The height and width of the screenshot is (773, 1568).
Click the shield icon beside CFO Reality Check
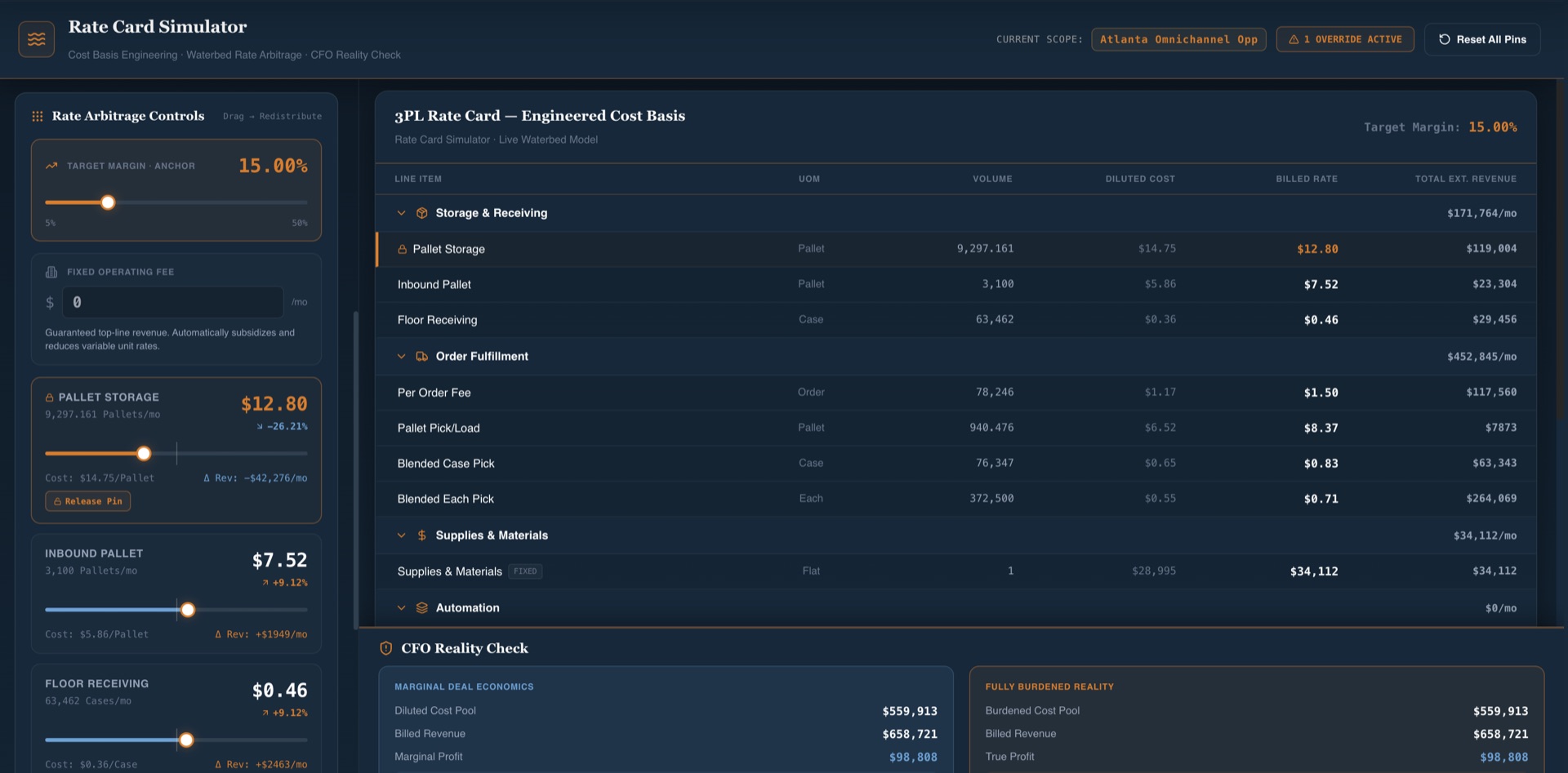[386, 648]
